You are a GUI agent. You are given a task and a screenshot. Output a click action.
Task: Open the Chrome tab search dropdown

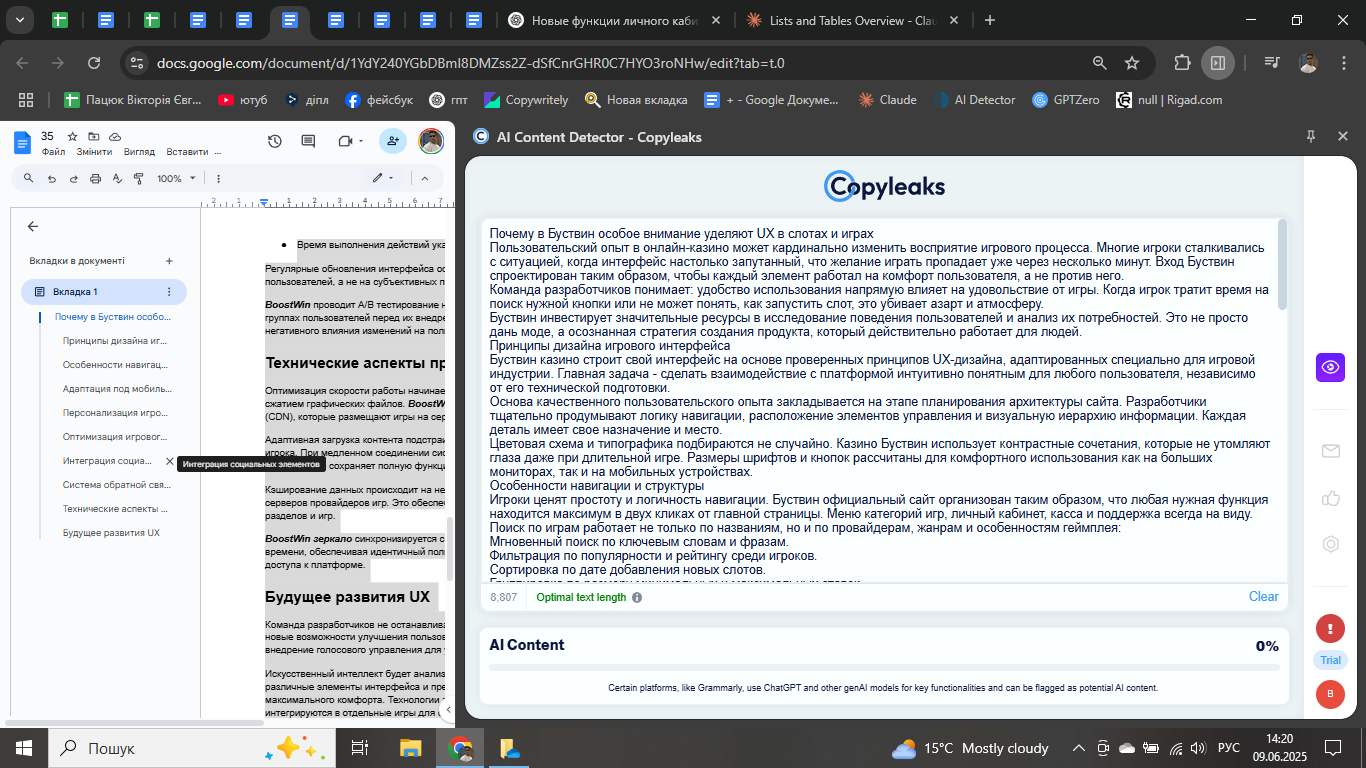[x=20, y=20]
